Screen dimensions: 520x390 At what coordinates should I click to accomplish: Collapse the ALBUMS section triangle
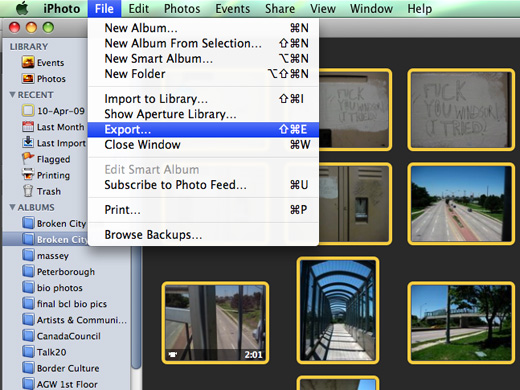[x=13, y=207]
